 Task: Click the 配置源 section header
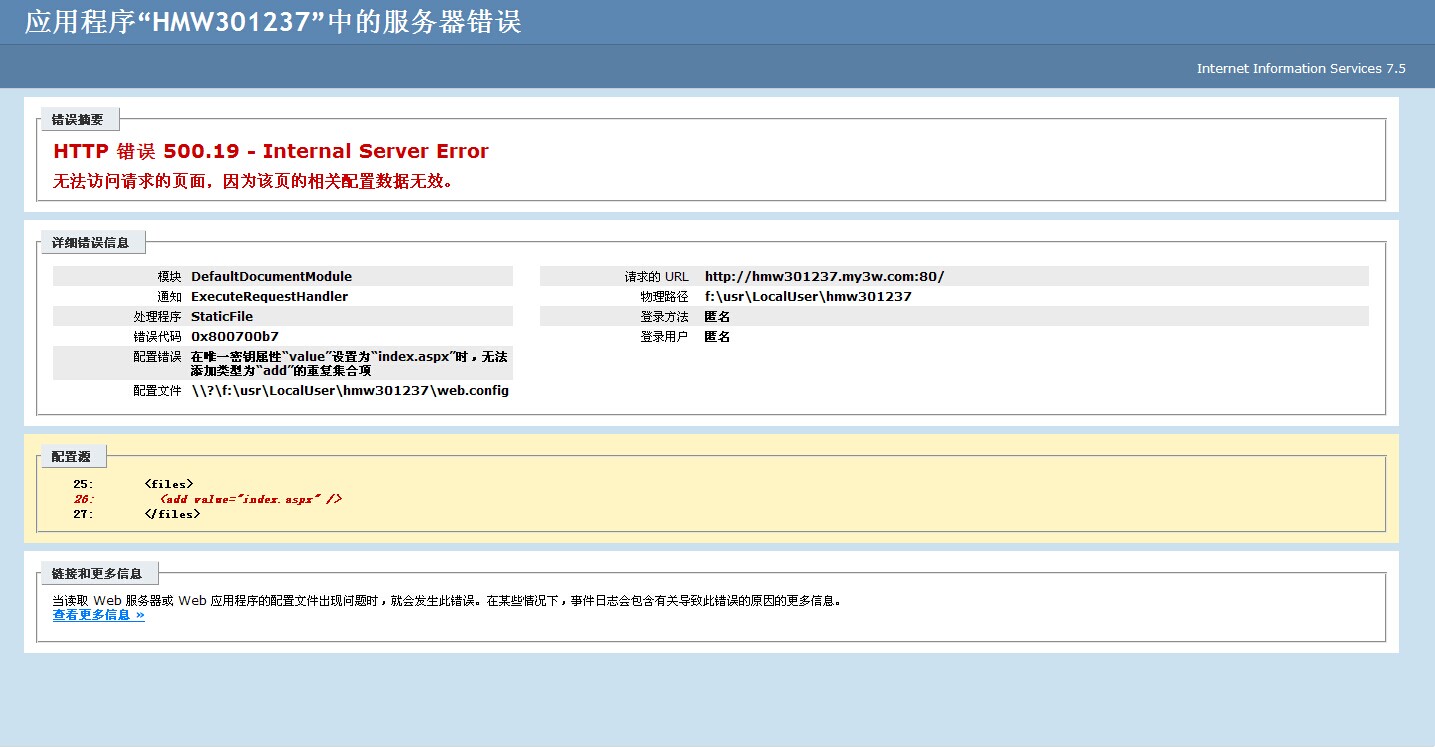pos(71,457)
